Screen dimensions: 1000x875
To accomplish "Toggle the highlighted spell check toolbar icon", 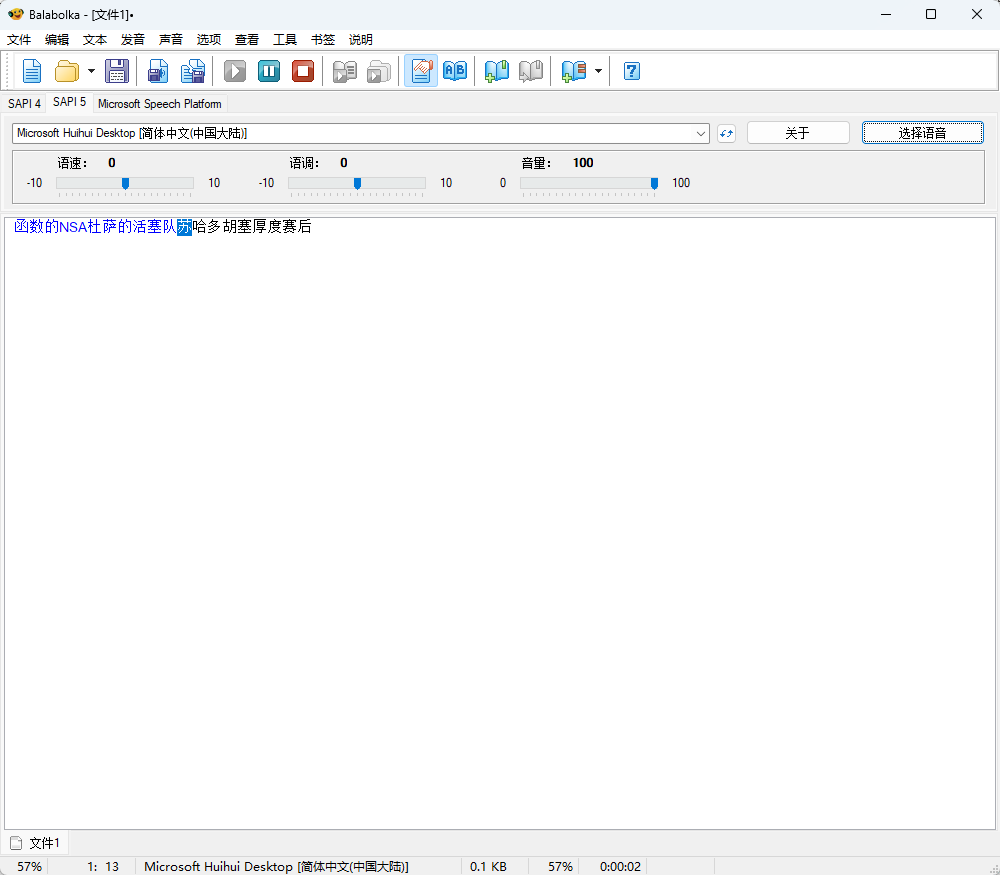I will pos(421,71).
